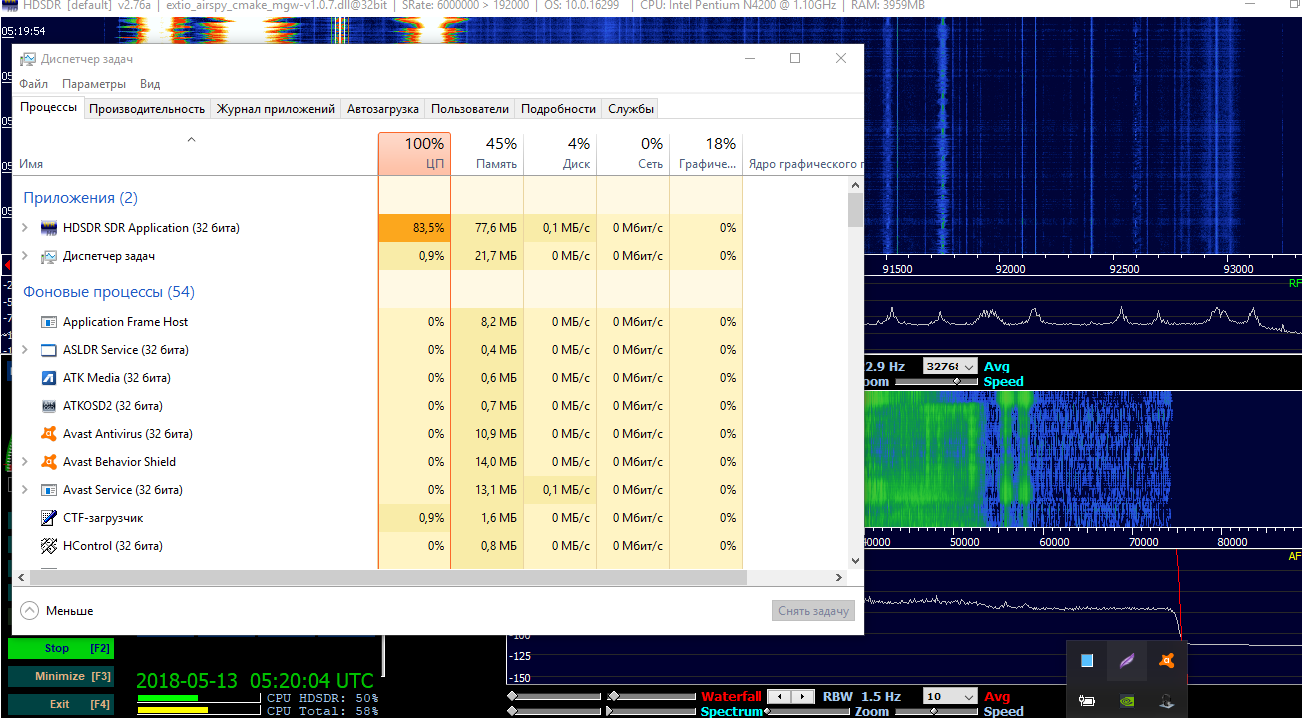Click the scroll right arrow in Task Manager
Image resolution: width=1302 pixels, height=718 pixels.
[840, 578]
